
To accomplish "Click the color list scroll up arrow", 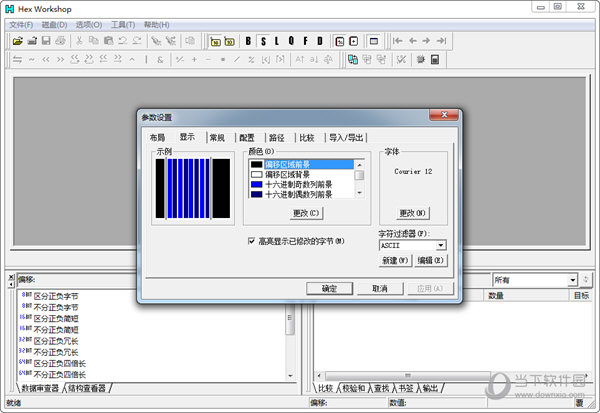I will coord(359,165).
